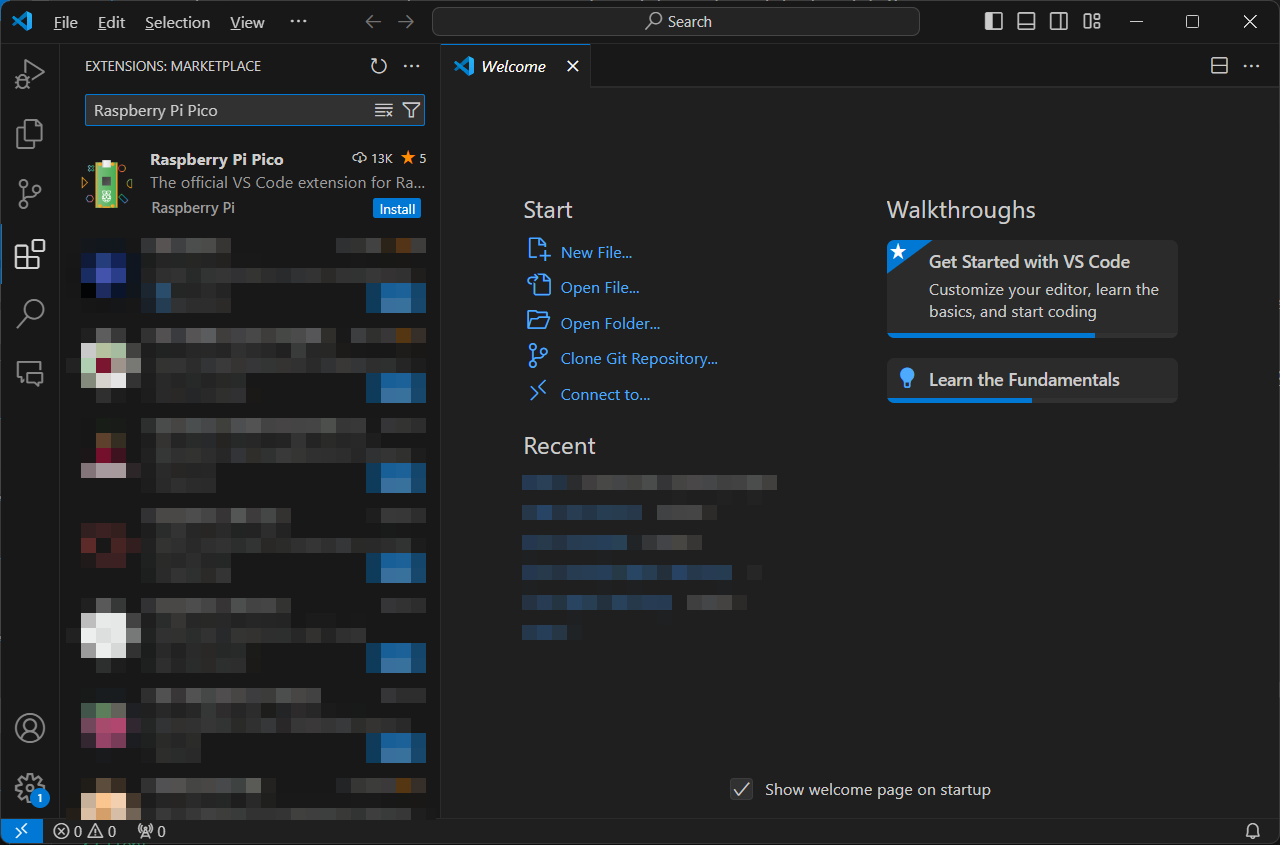
Task: Click the 13K download count
Action: [373, 158]
